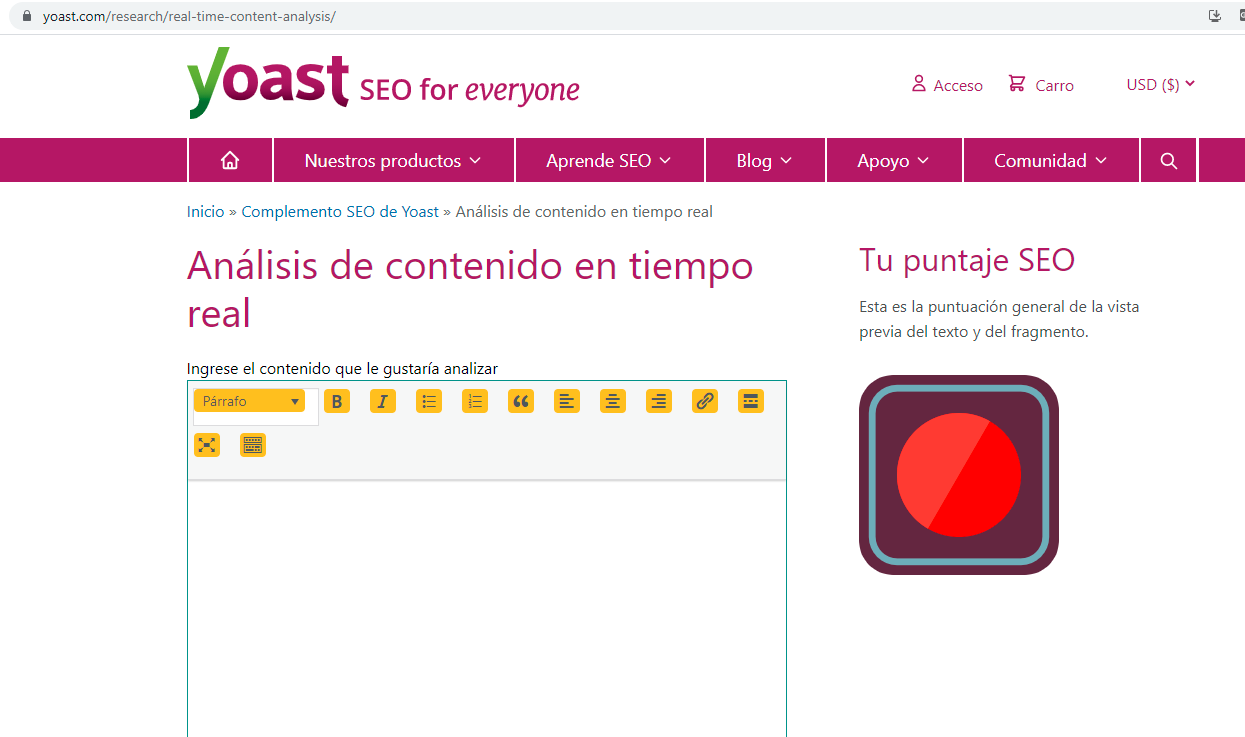
Task: Expand the Nuestros productos menu
Action: pyautogui.click(x=393, y=160)
